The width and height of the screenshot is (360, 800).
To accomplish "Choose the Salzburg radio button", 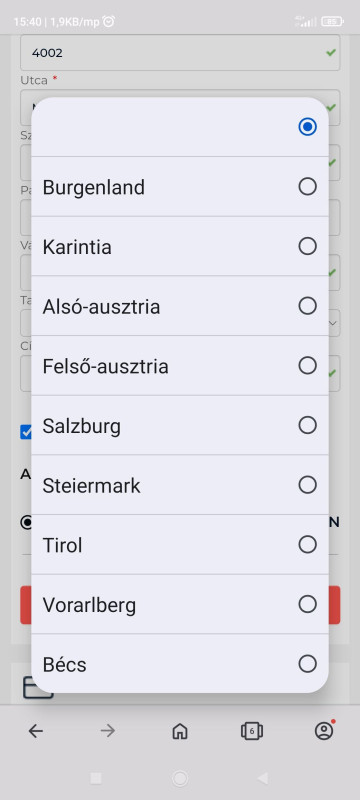I will pyautogui.click(x=307, y=425).
